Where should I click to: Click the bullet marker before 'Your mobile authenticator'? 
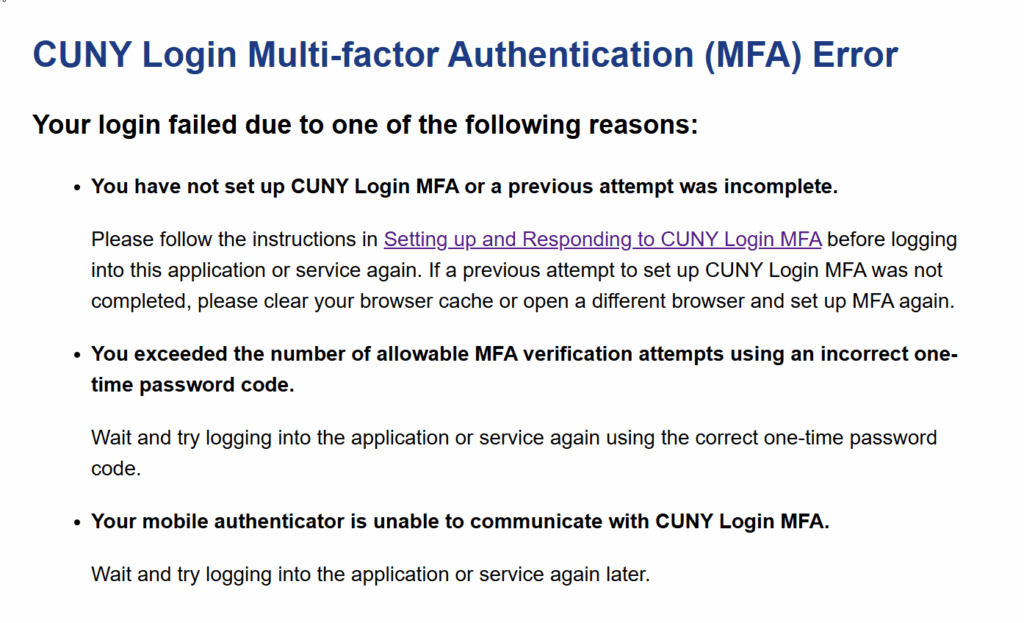click(x=77, y=523)
